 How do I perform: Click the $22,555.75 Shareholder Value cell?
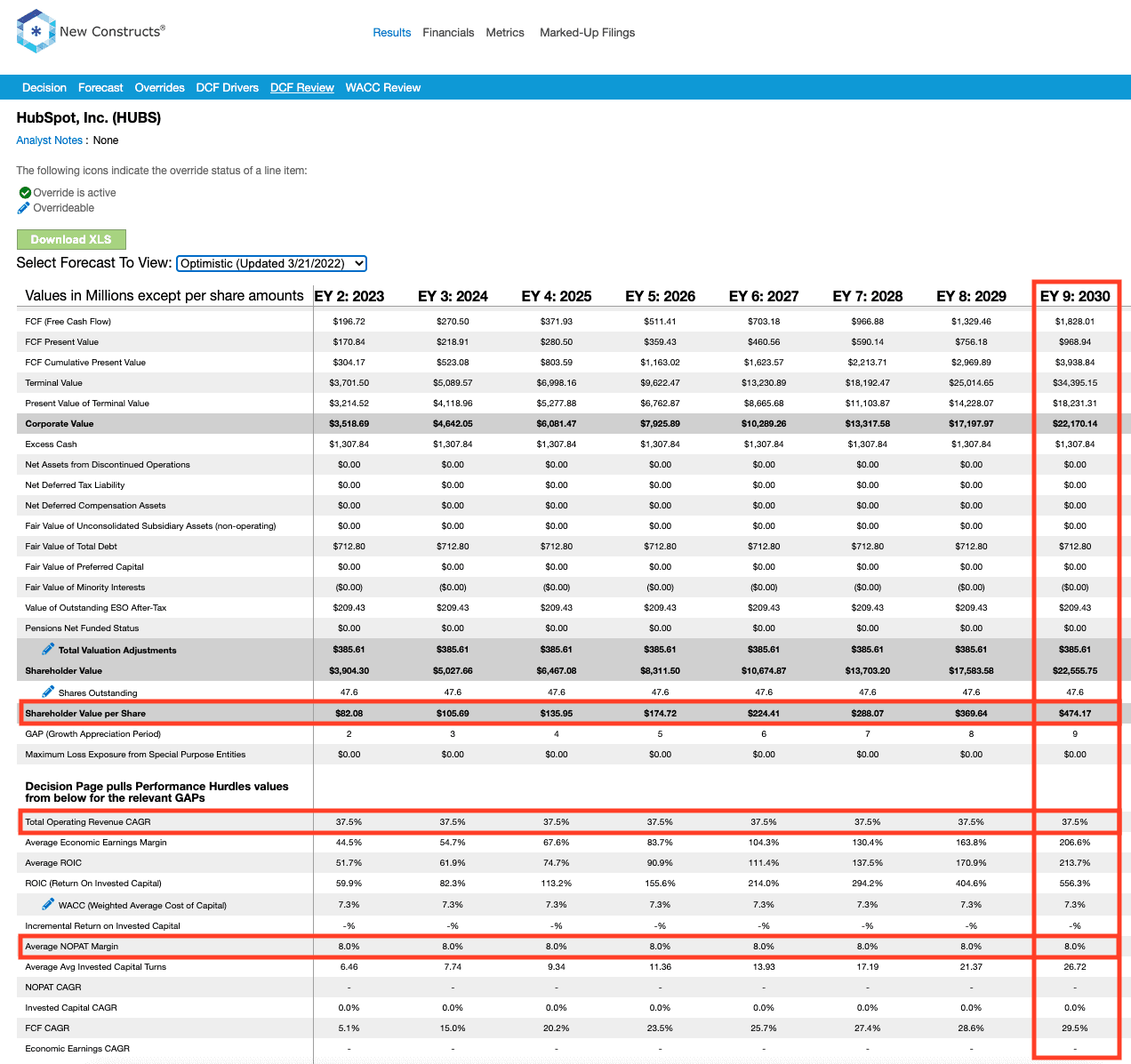(1075, 671)
